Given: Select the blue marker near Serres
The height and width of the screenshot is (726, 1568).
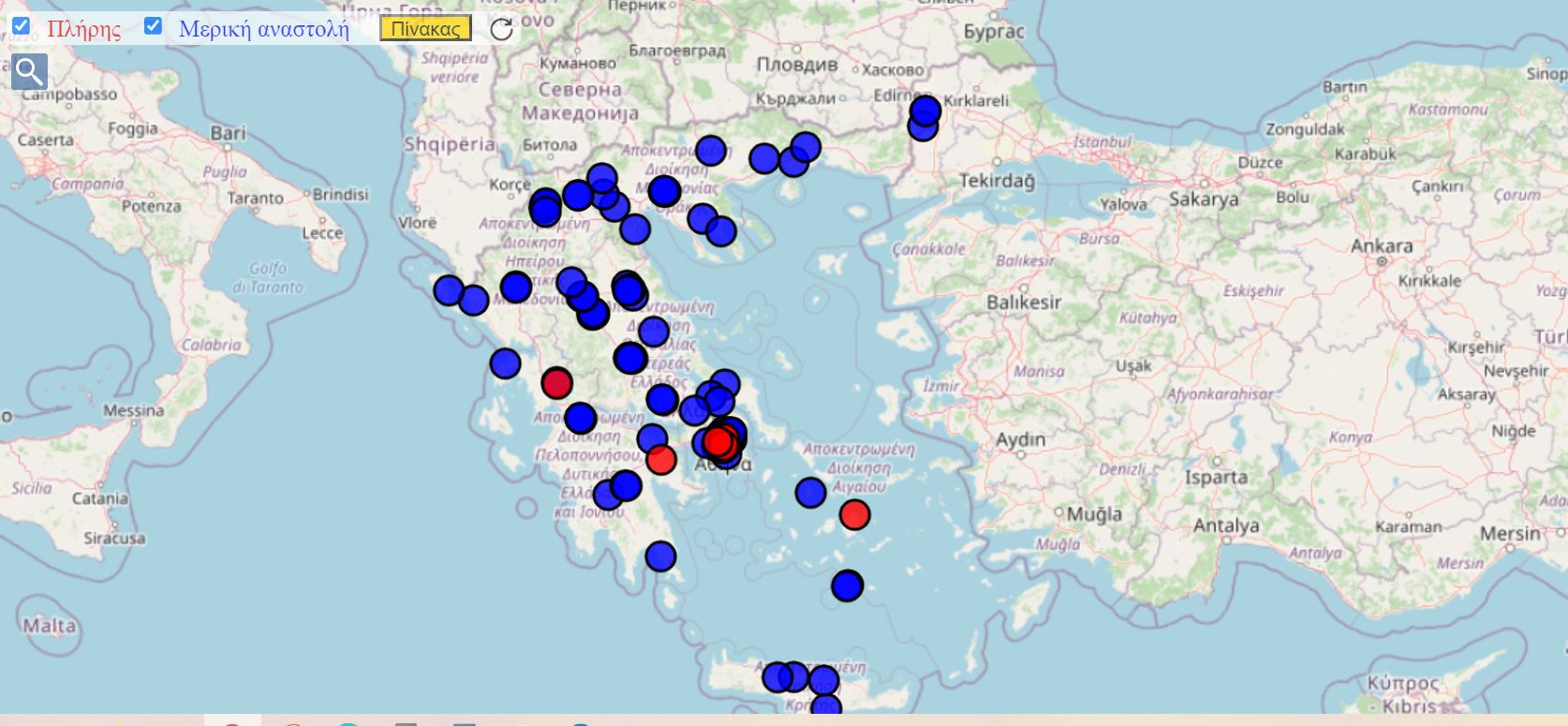Looking at the screenshot, I should point(711,150).
